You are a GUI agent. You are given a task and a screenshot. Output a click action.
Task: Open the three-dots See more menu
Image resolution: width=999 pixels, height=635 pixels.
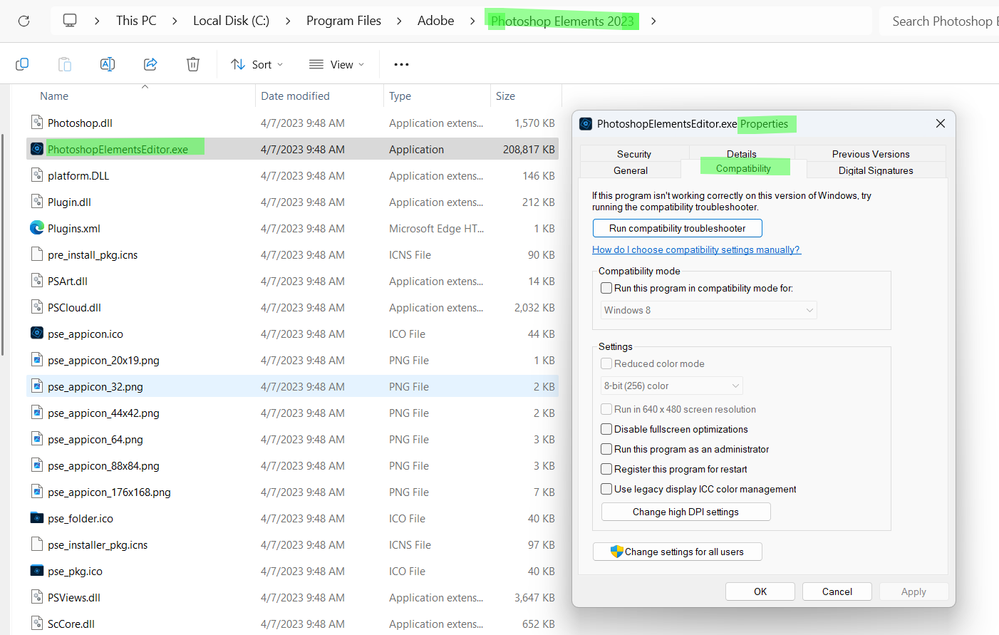[x=401, y=64]
